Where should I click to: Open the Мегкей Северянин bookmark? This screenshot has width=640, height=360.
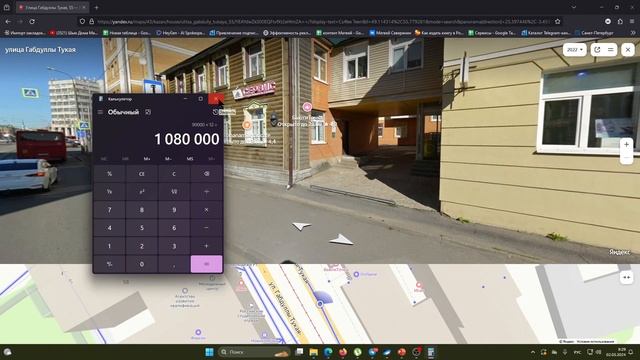click(390, 33)
